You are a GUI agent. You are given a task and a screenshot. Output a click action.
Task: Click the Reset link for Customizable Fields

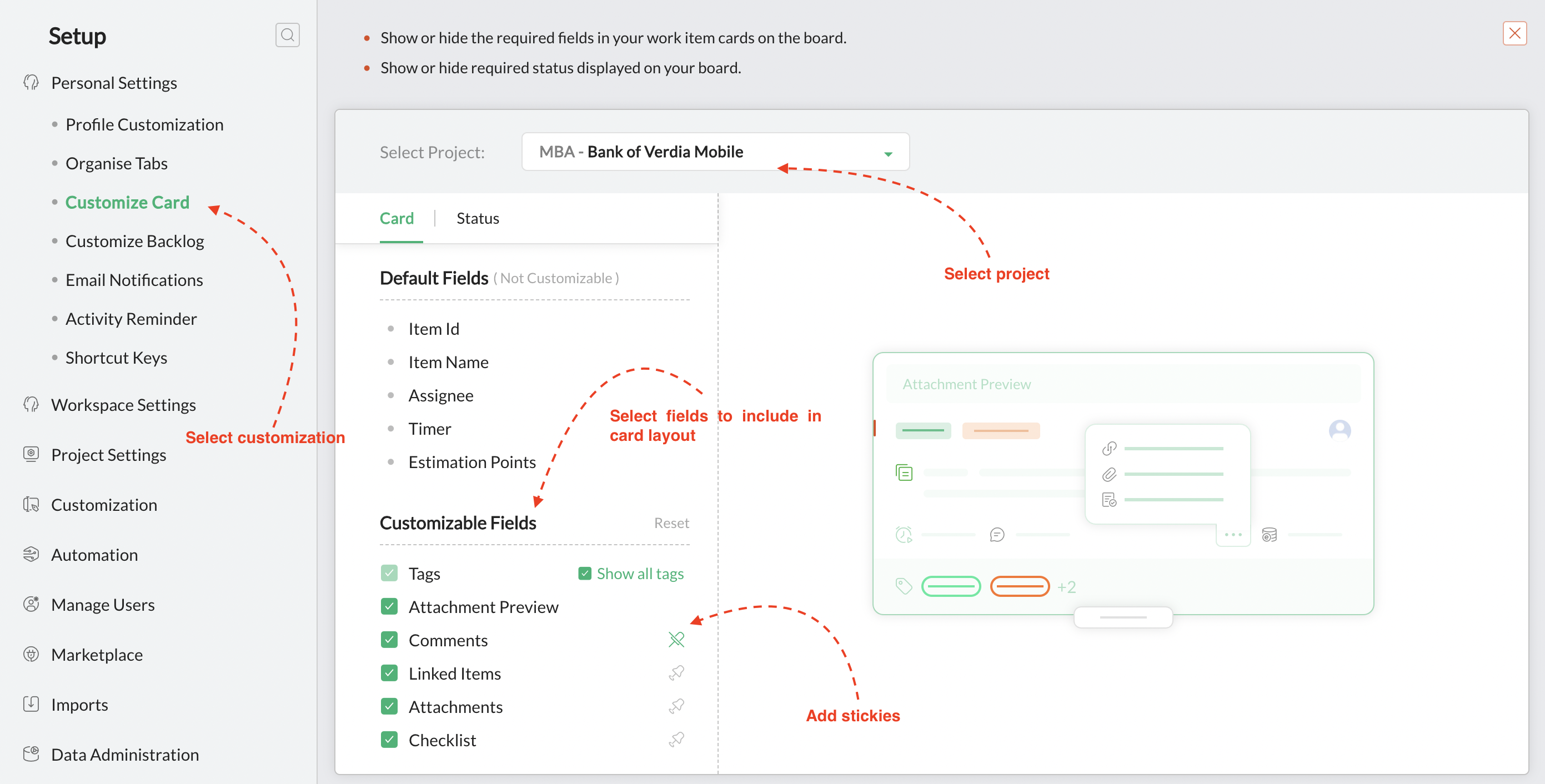pos(671,523)
